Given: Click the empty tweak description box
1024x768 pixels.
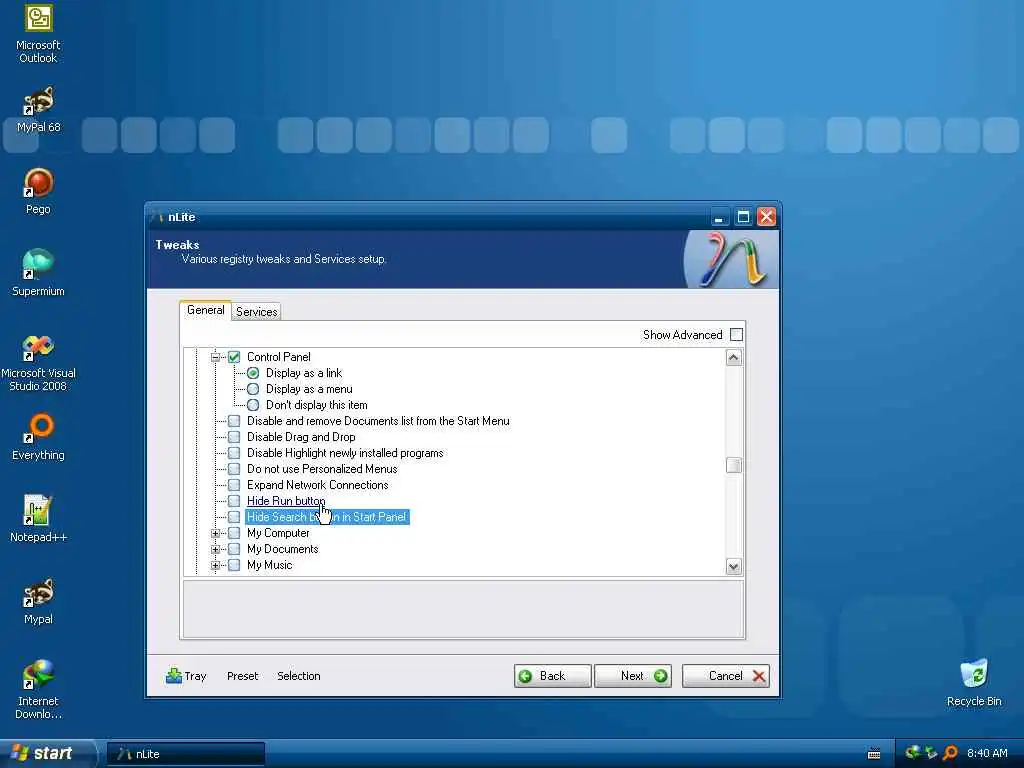Looking at the screenshot, I should (463, 609).
